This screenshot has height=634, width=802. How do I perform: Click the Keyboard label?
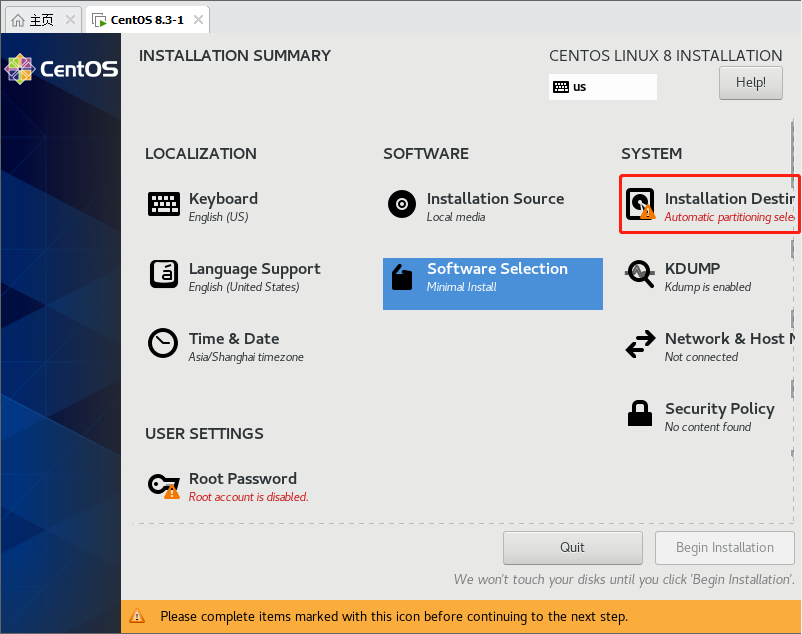[x=223, y=198]
